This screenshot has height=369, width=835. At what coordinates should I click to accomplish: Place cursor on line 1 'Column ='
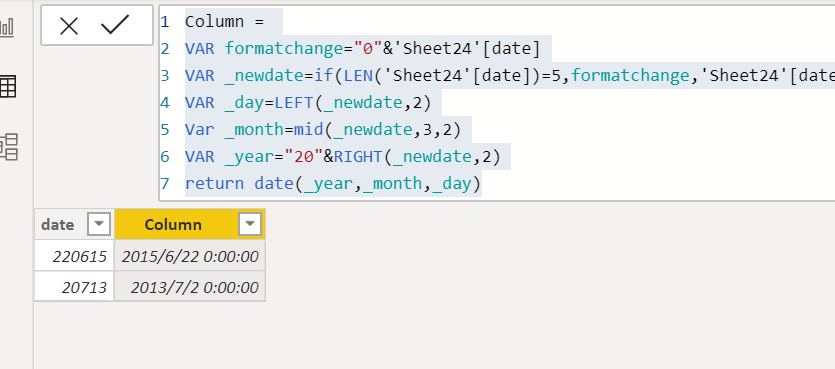point(224,22)
